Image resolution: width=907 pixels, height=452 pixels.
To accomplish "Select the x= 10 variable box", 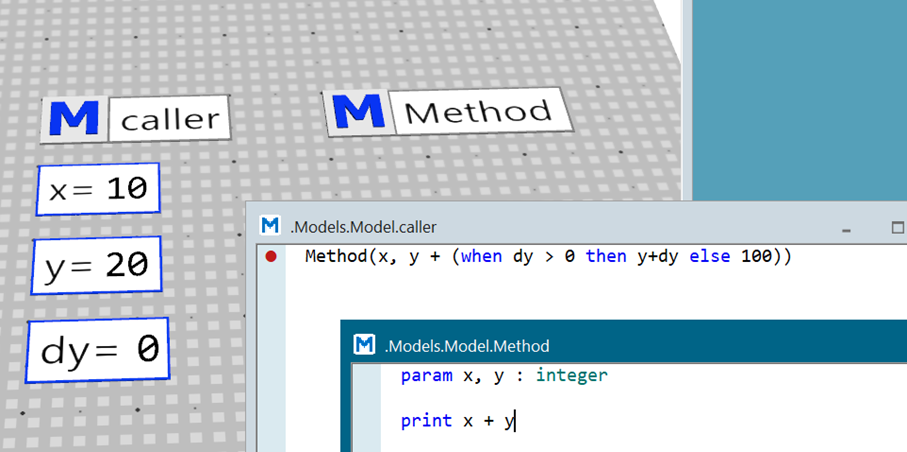I will pos(98,189).
